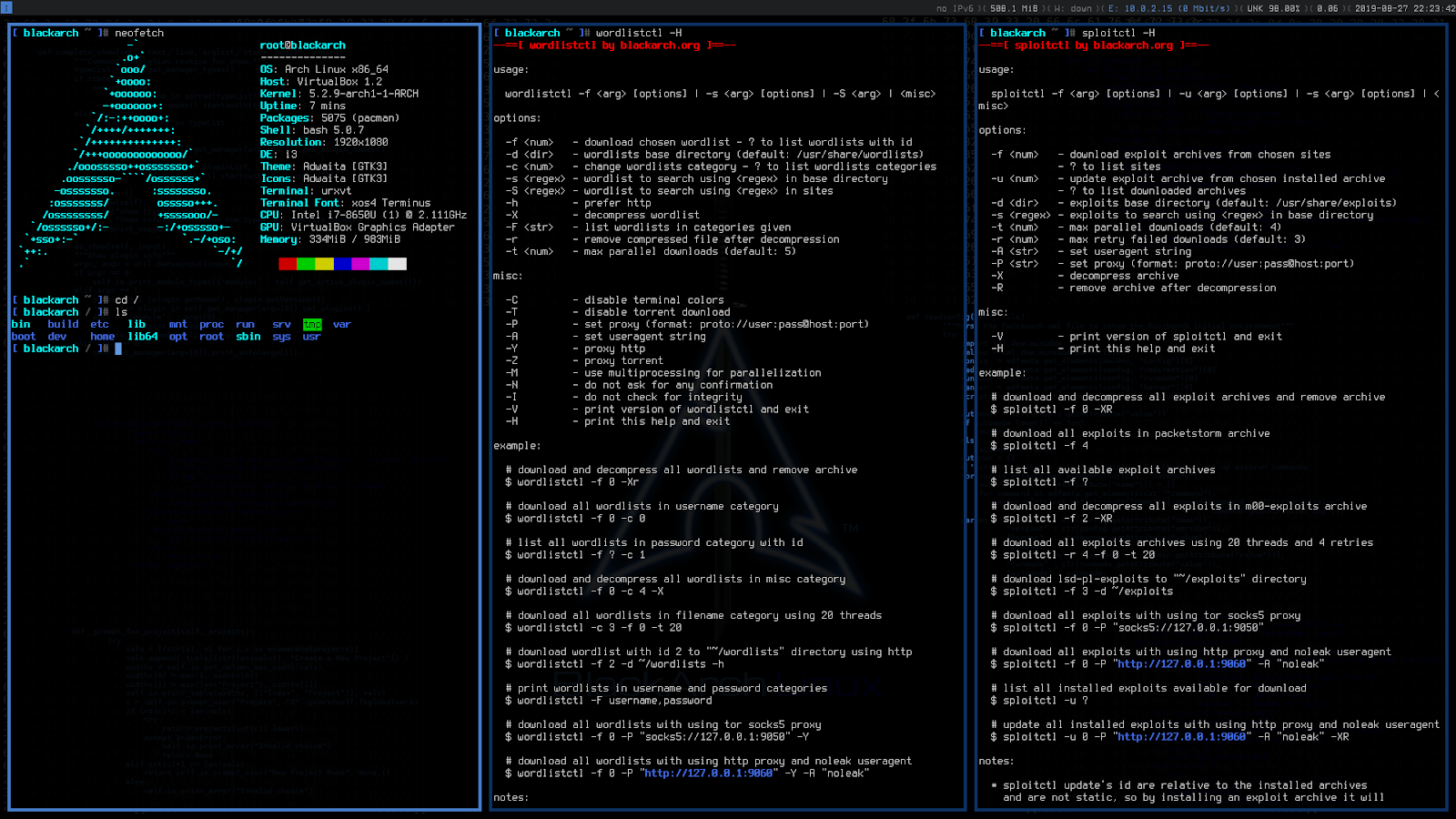1456x819 pixels.
Task: Focus the right sploitctl terminal window
Action: tap(1210, 409)
